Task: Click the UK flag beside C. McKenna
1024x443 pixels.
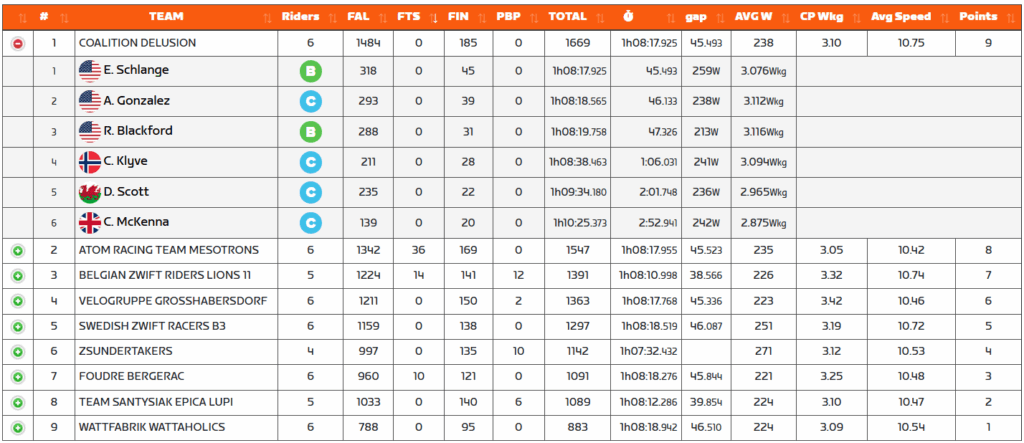Action: point(89,223)
